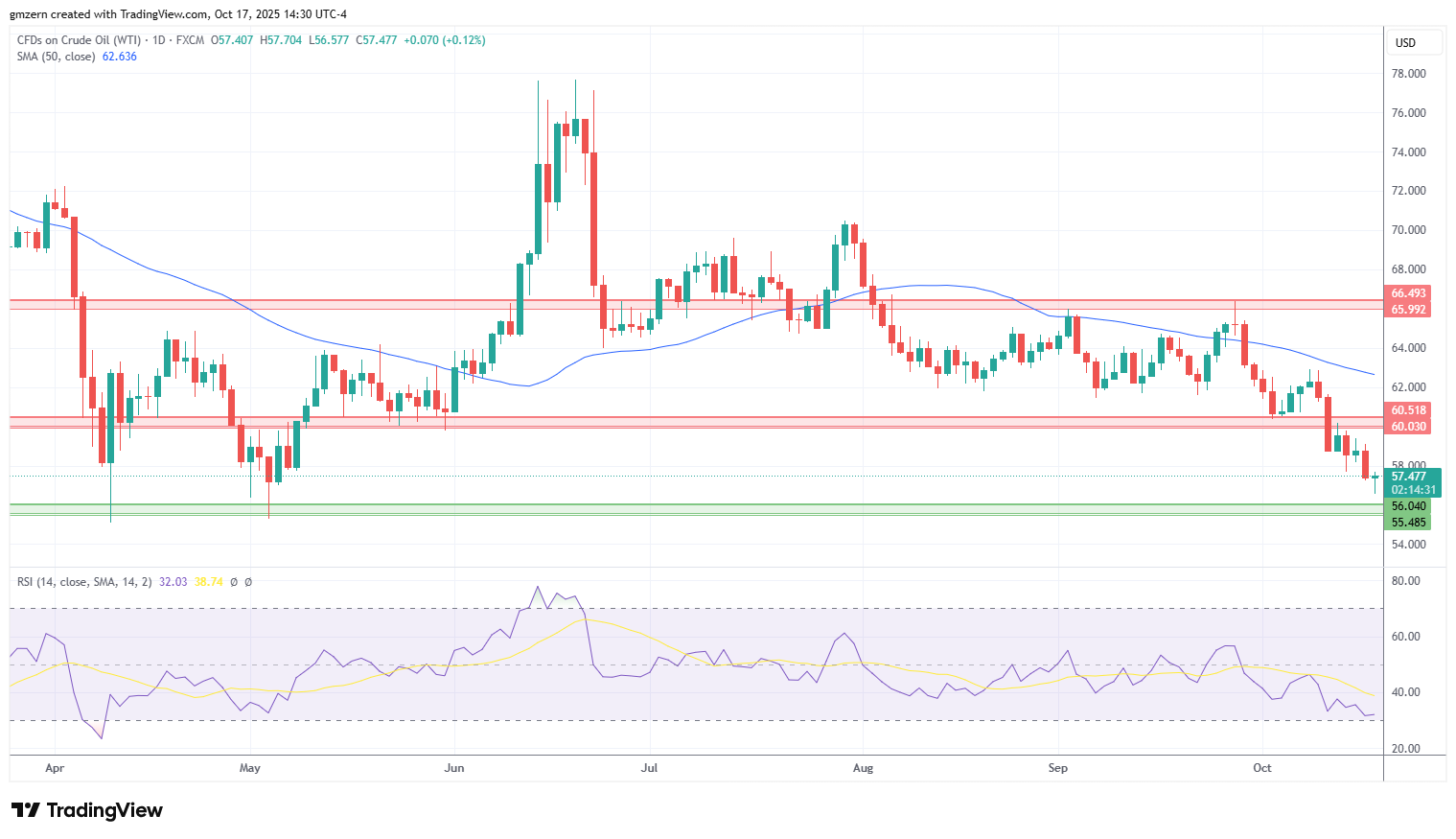Click the 78.000 price axis label
The height and width of the screenshot is (839, 1456).
point(1408,74)
